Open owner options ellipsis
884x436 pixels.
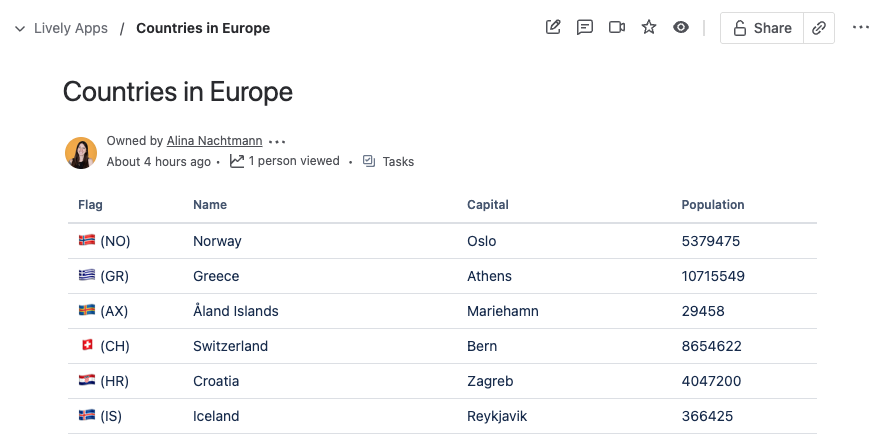pos(277,142)
